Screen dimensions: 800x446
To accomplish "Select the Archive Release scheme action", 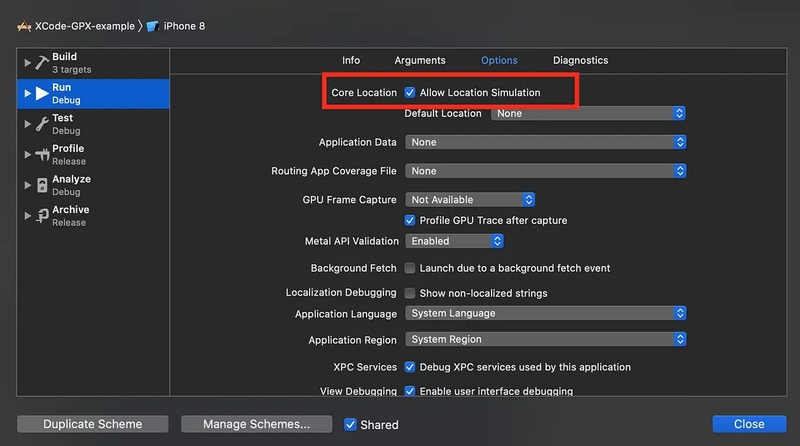I will 93,216.
